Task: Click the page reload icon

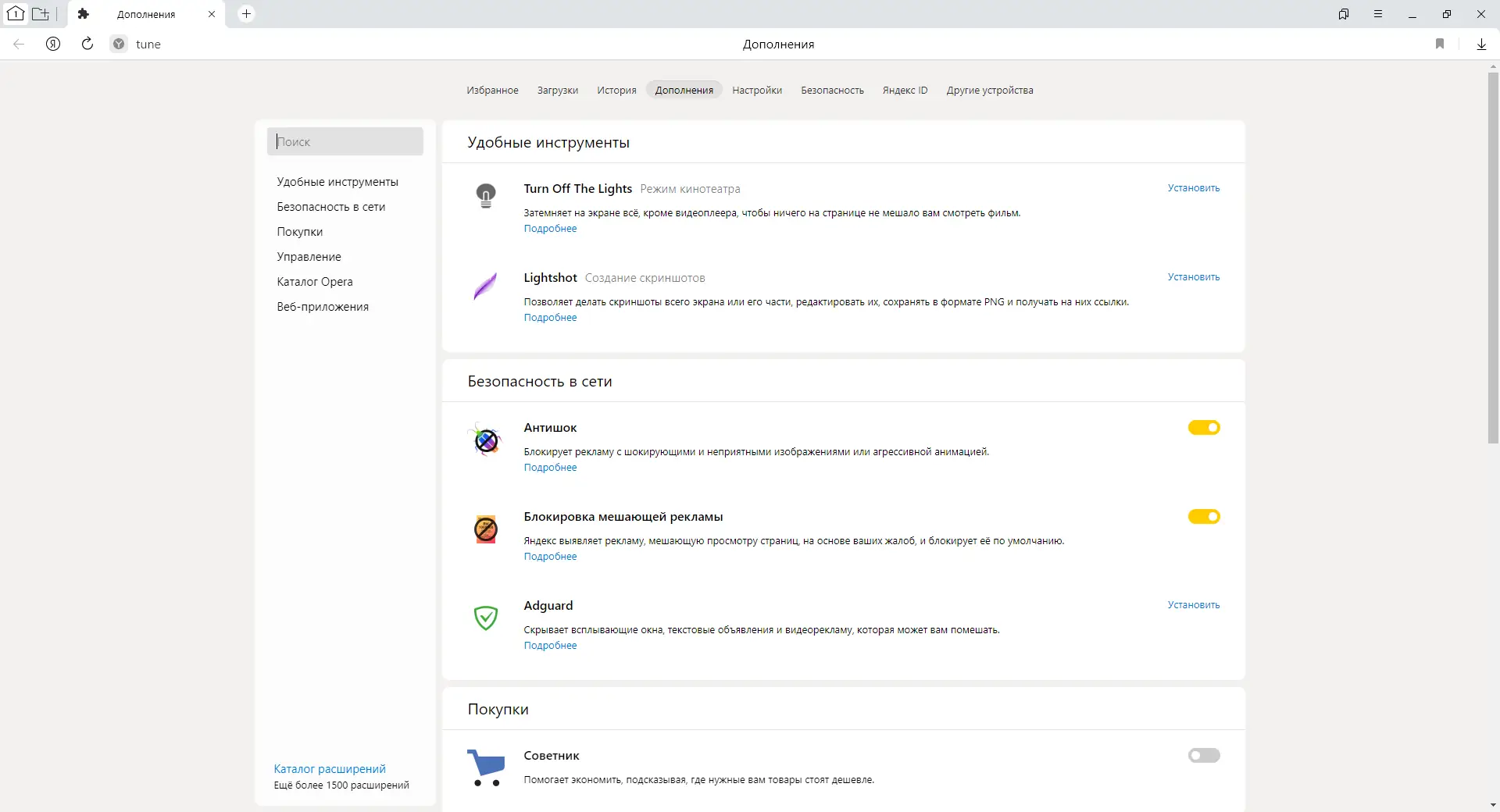Action: pos(87,44)
